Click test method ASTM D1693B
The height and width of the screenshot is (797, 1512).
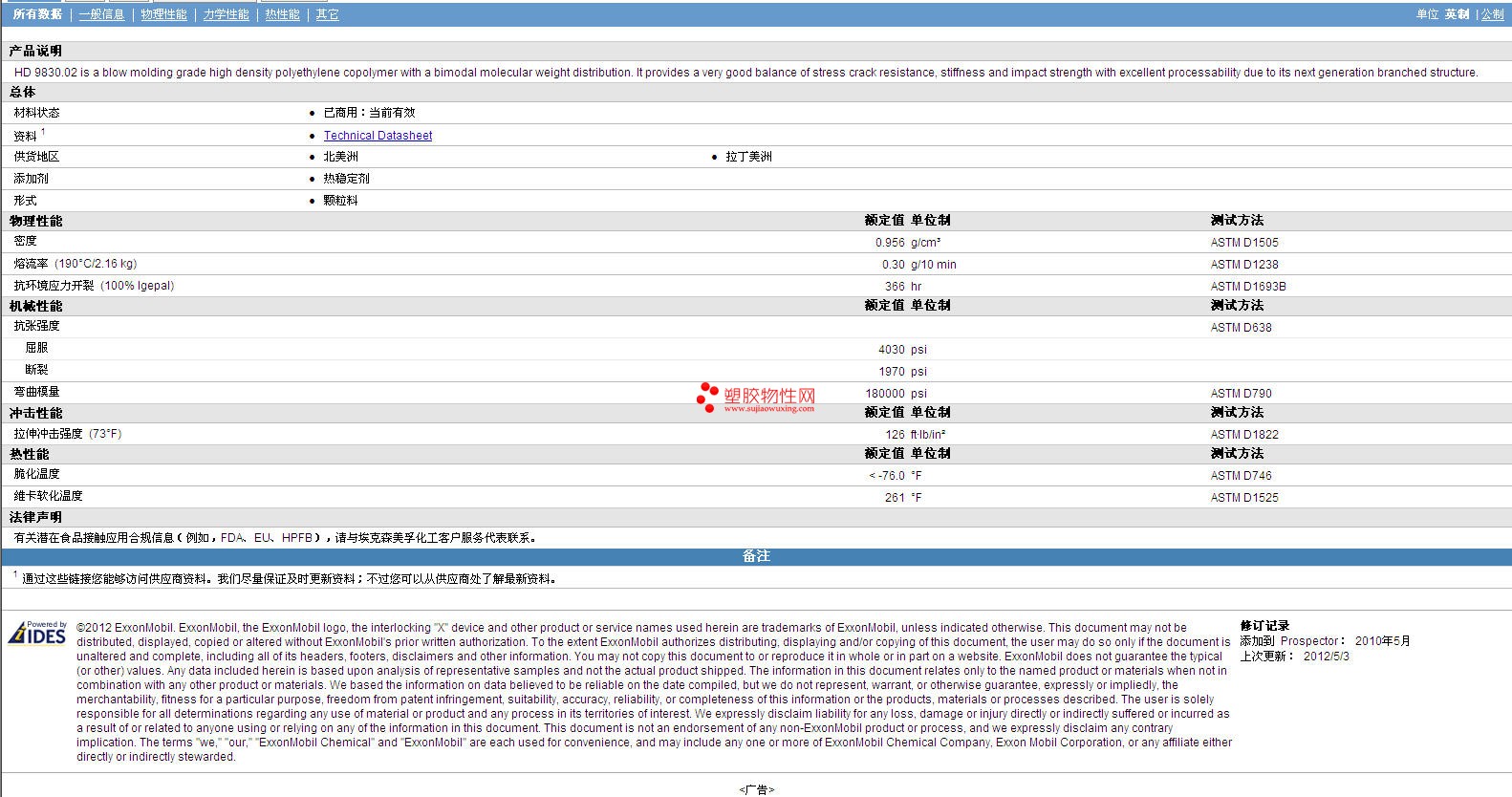(1248, 287)
